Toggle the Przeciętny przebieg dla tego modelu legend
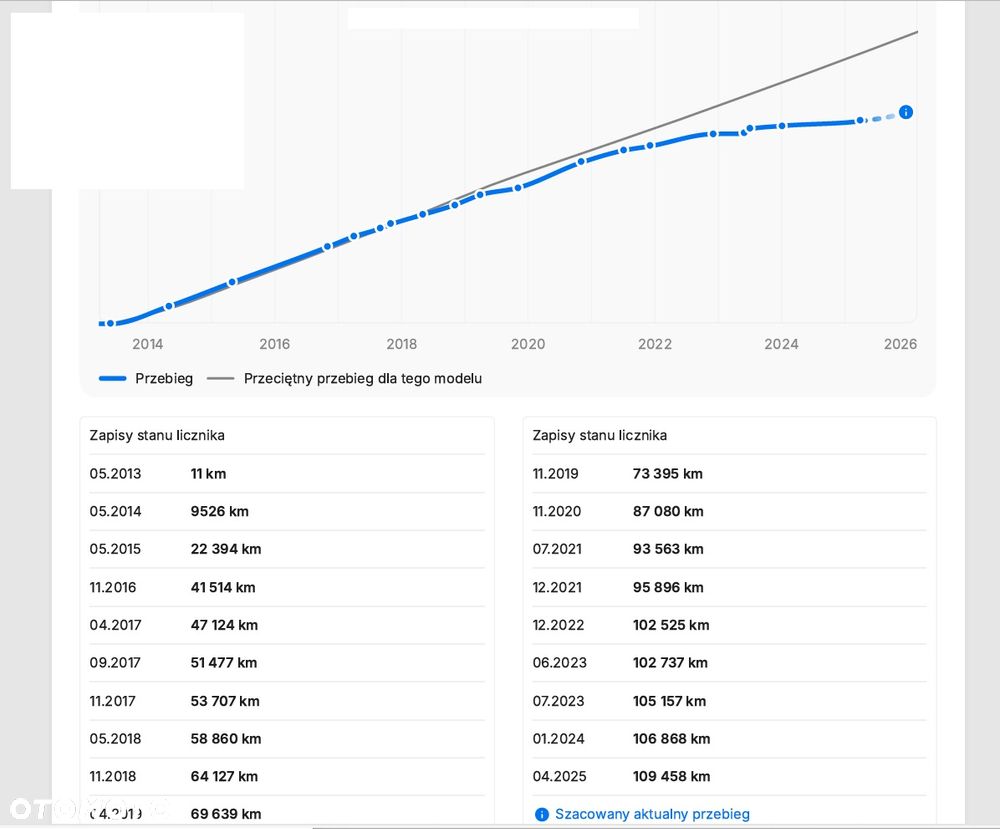 362,379
